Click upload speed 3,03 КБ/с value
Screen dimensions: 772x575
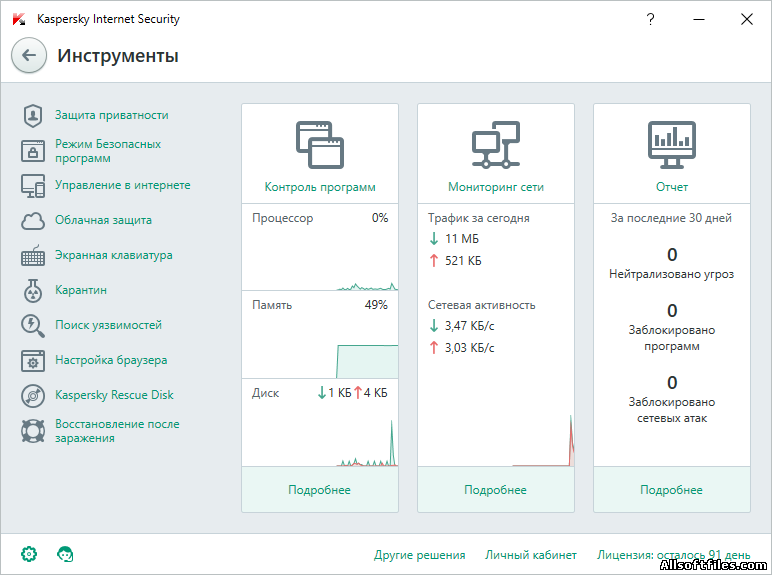[x=470, y=348]
